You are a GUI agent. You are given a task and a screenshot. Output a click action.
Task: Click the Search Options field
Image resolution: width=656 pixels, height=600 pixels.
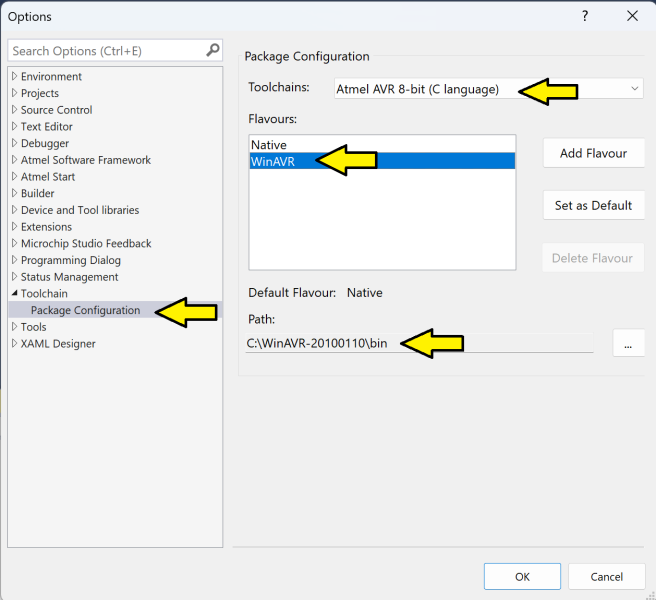click(105, 50)
